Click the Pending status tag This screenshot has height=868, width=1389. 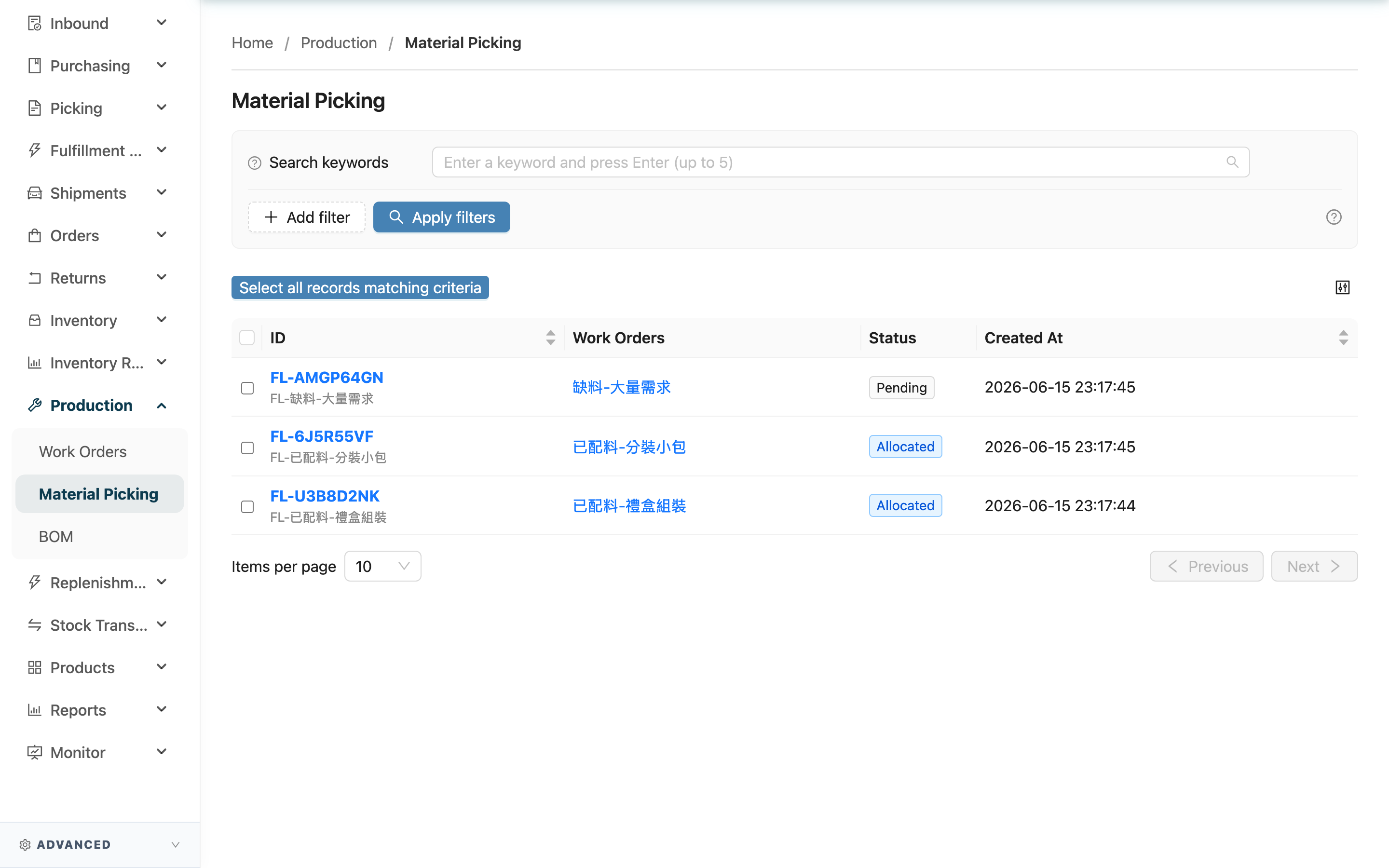(x=901, y=388)
